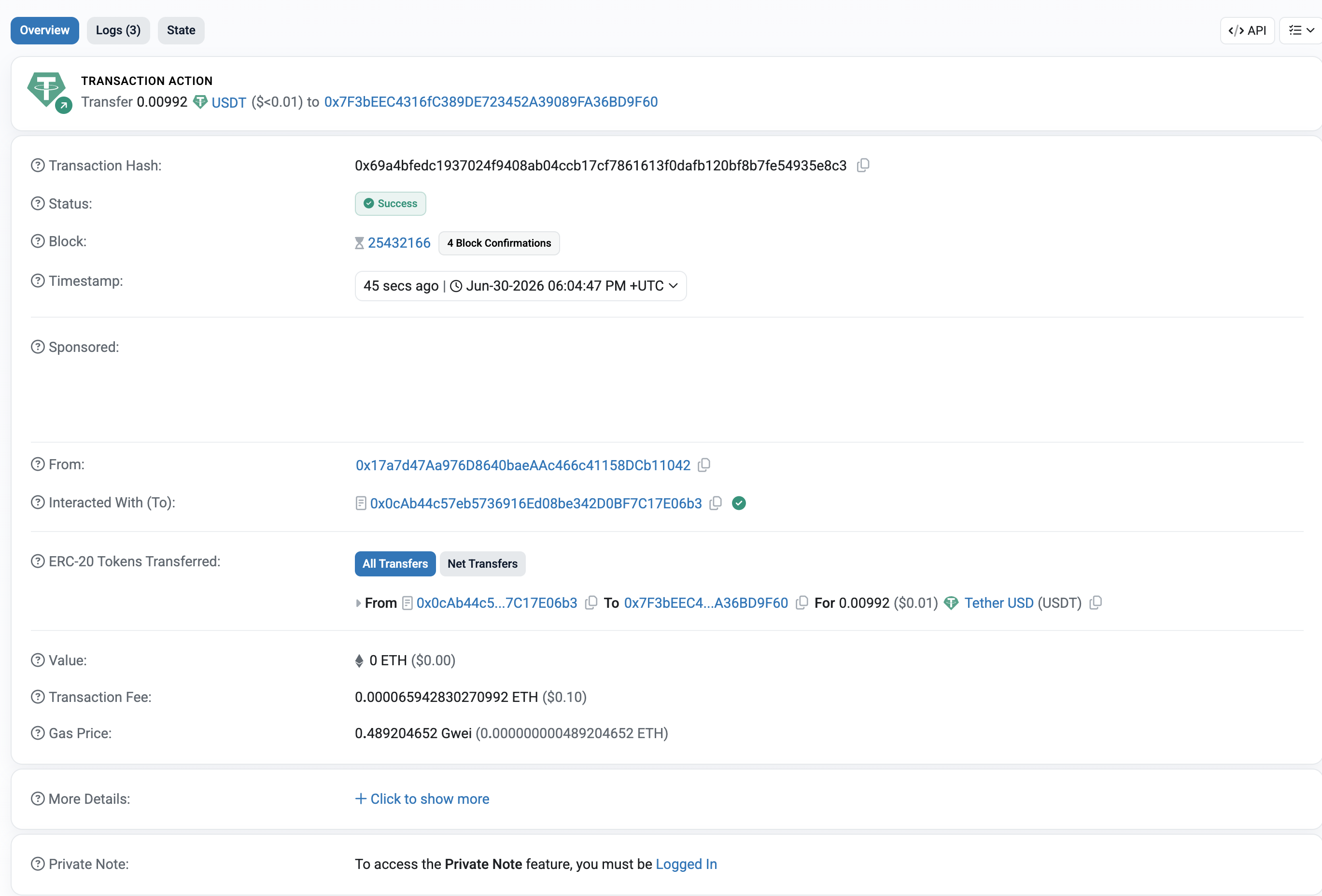Click the help icon beside Sponsored
Screen dimensions: 1322x896
click(38, 347)
